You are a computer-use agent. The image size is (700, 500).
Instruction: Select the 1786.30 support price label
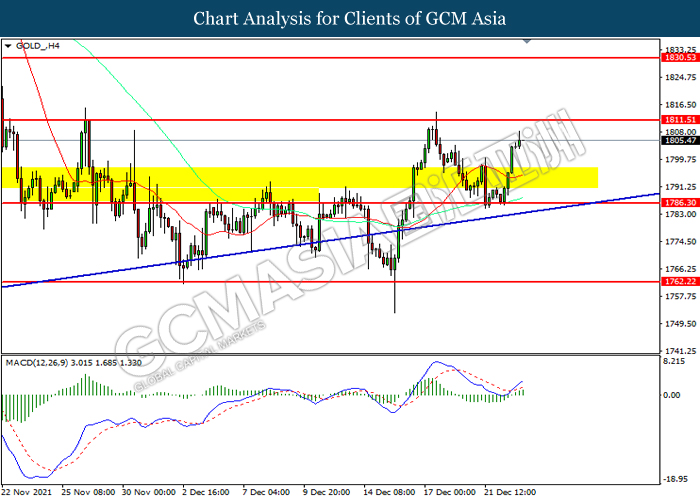[680, 203]
